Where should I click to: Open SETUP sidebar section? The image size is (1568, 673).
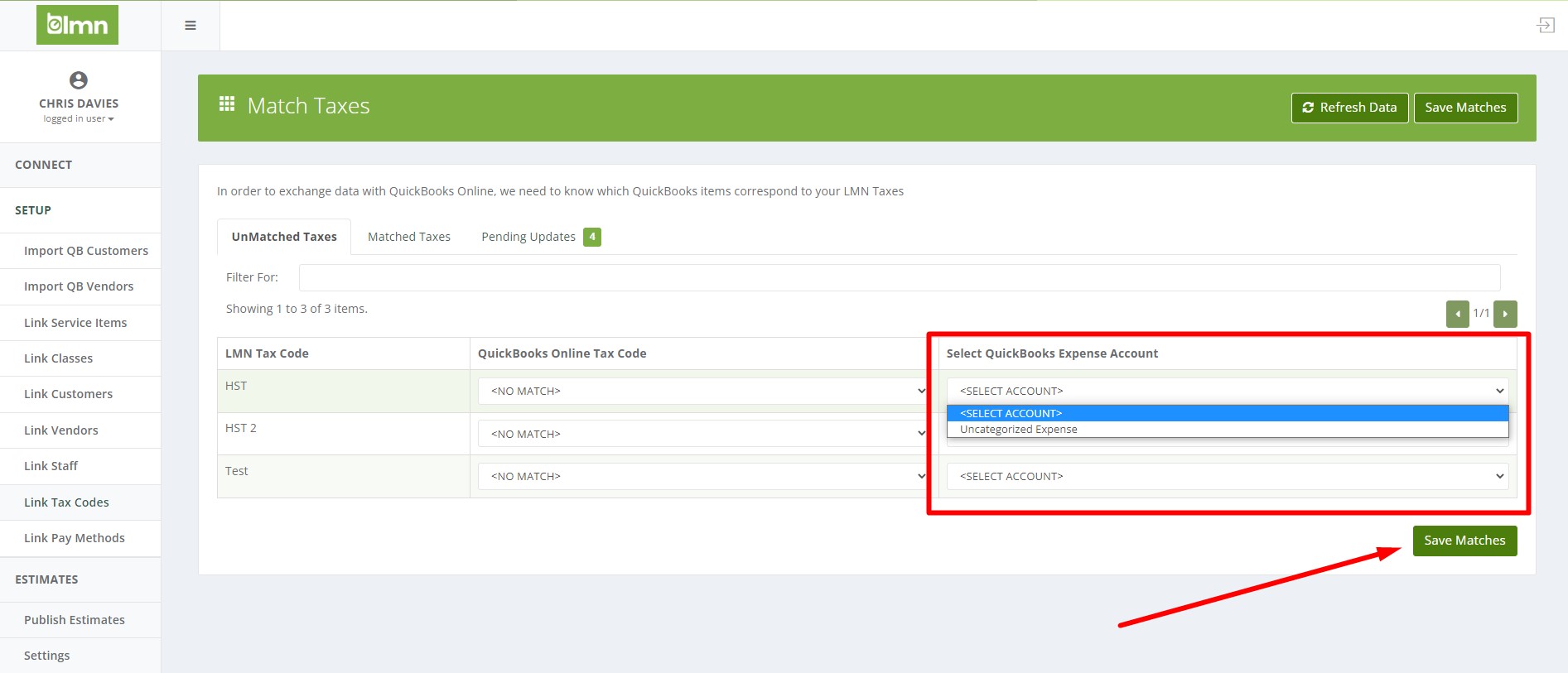(80, 210)
